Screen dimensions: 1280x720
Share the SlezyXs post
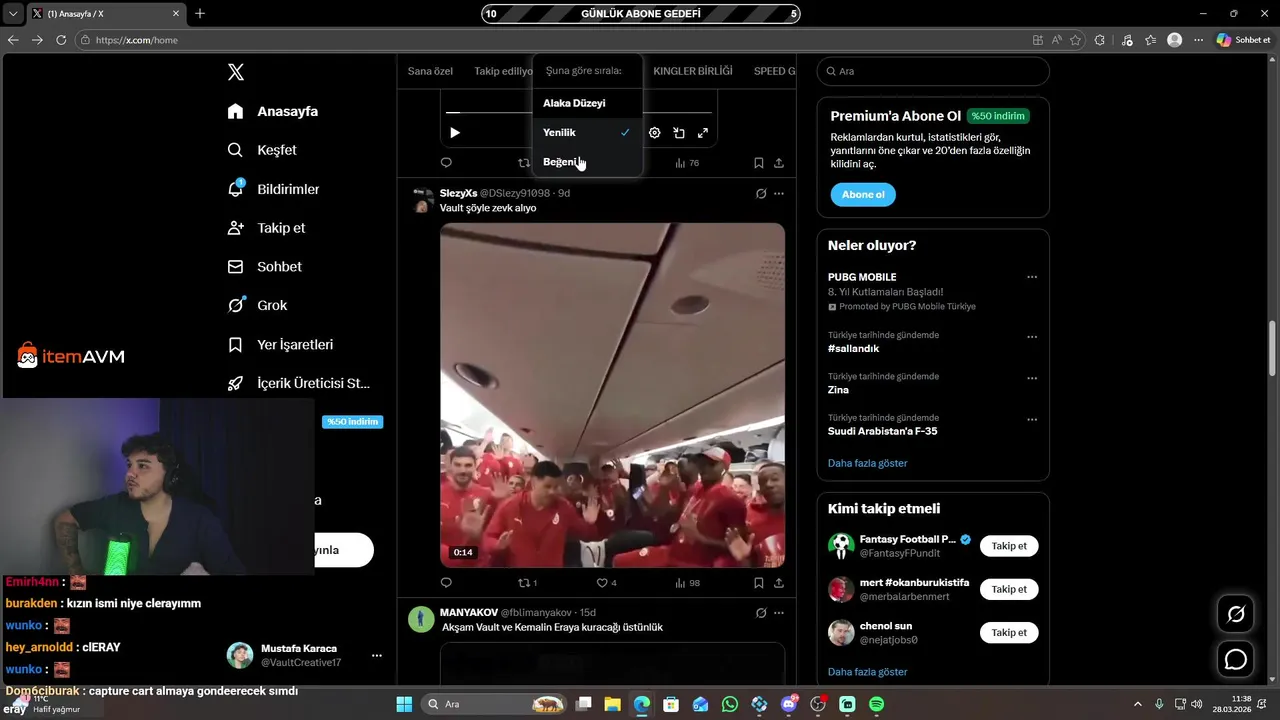[779, 583]
